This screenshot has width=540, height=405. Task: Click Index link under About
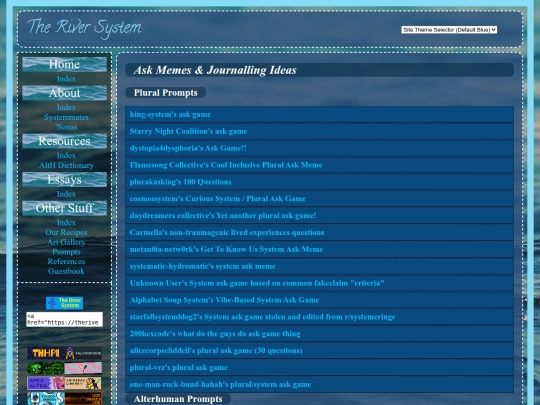[66, 107]
